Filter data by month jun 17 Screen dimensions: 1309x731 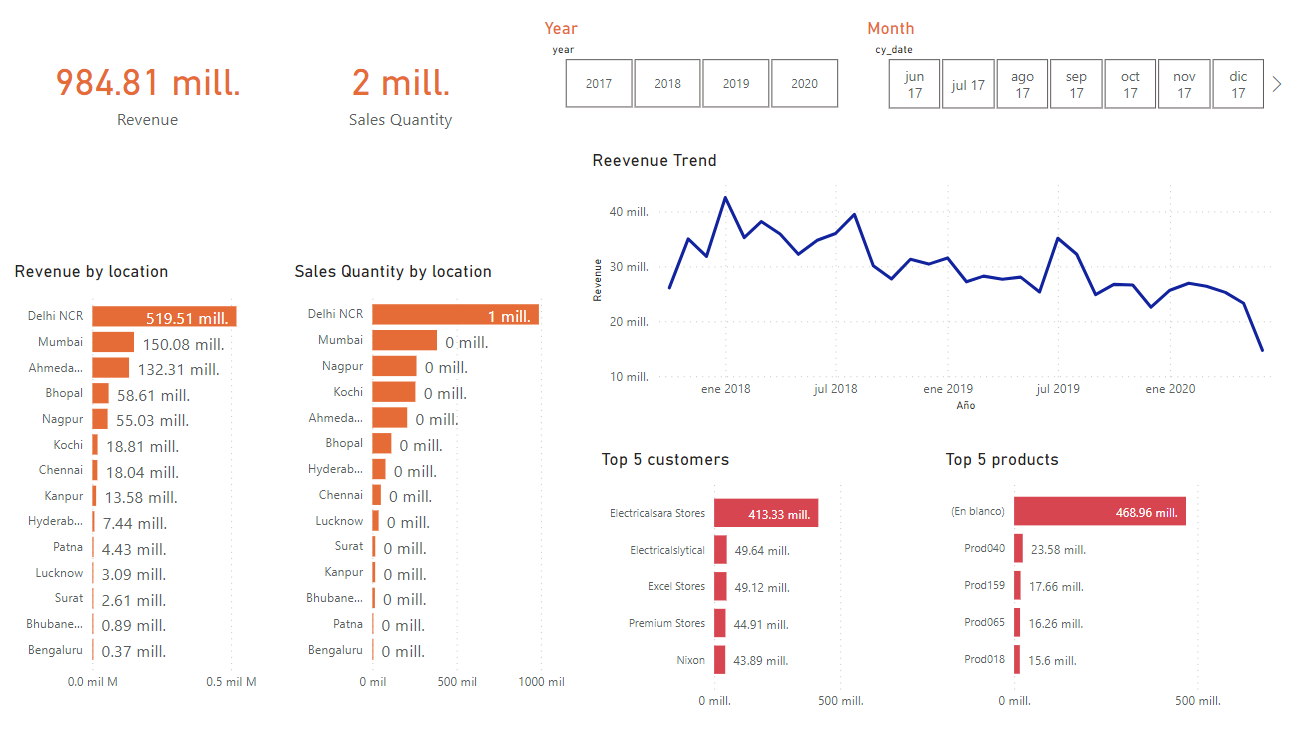pos(913,83)
